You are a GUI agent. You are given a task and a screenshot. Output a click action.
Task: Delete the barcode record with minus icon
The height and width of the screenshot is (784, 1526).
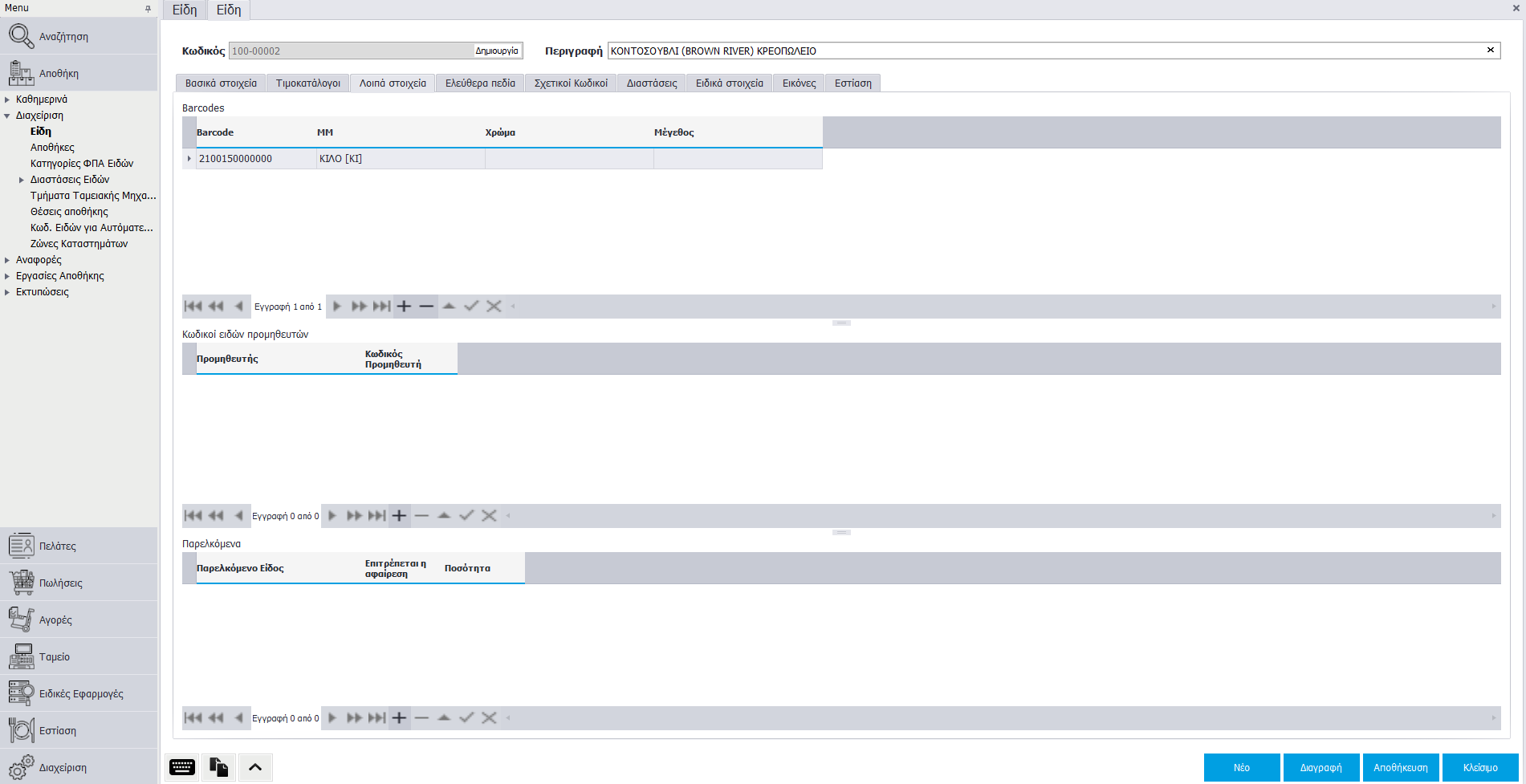tap(426, 307)
